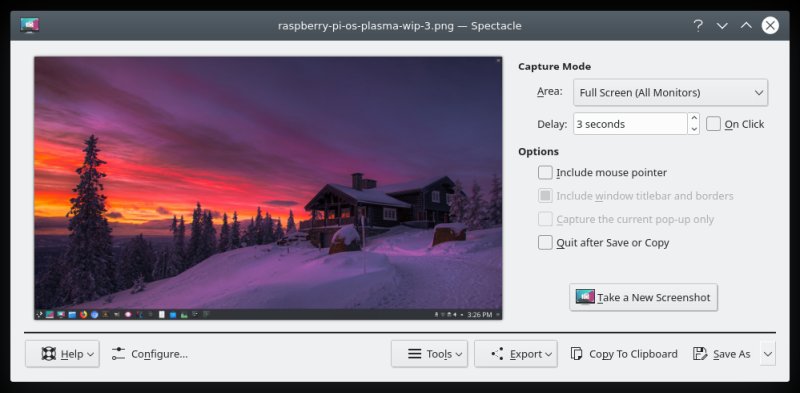Toggle Capture the current pop-up only checkbox
The image size is (800, 393).
[545, 219]
